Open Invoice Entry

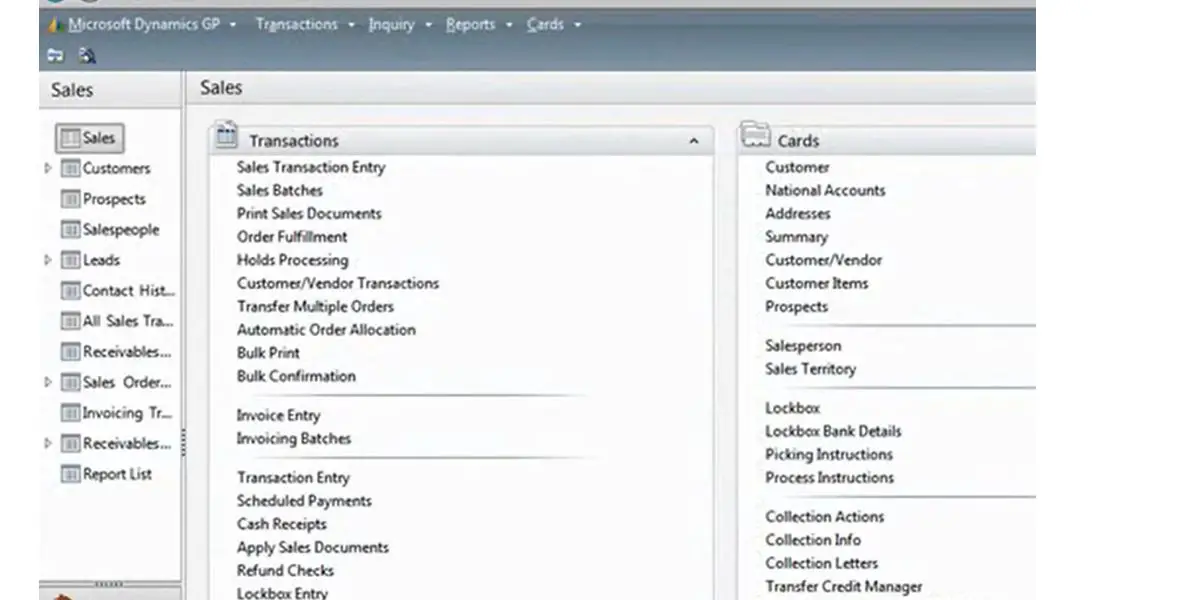coord(278,415)
